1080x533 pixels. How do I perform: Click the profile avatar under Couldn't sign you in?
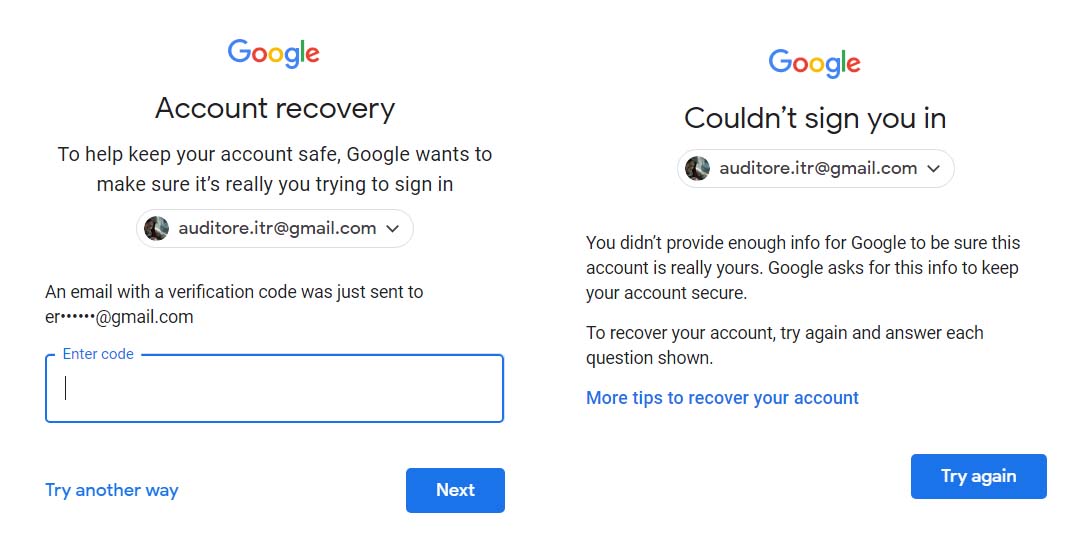coord(697,169)
